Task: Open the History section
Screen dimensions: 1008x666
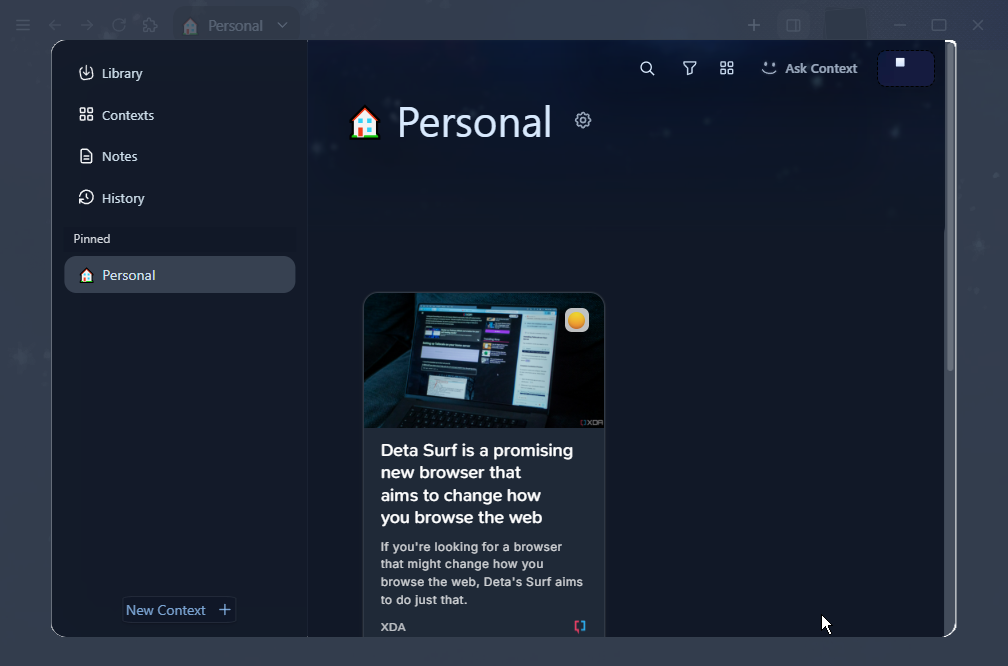Action: [x=111, y=198]
